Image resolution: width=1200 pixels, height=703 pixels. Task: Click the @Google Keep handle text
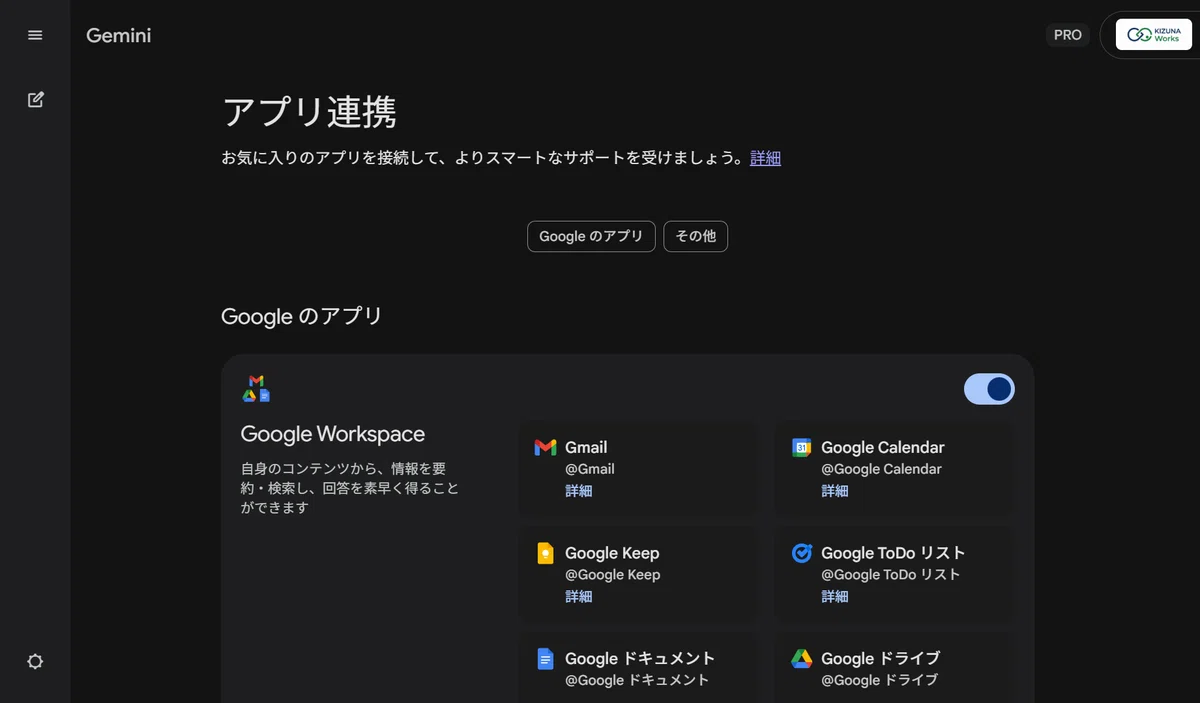pyautogui.click(x=613, y=575)
